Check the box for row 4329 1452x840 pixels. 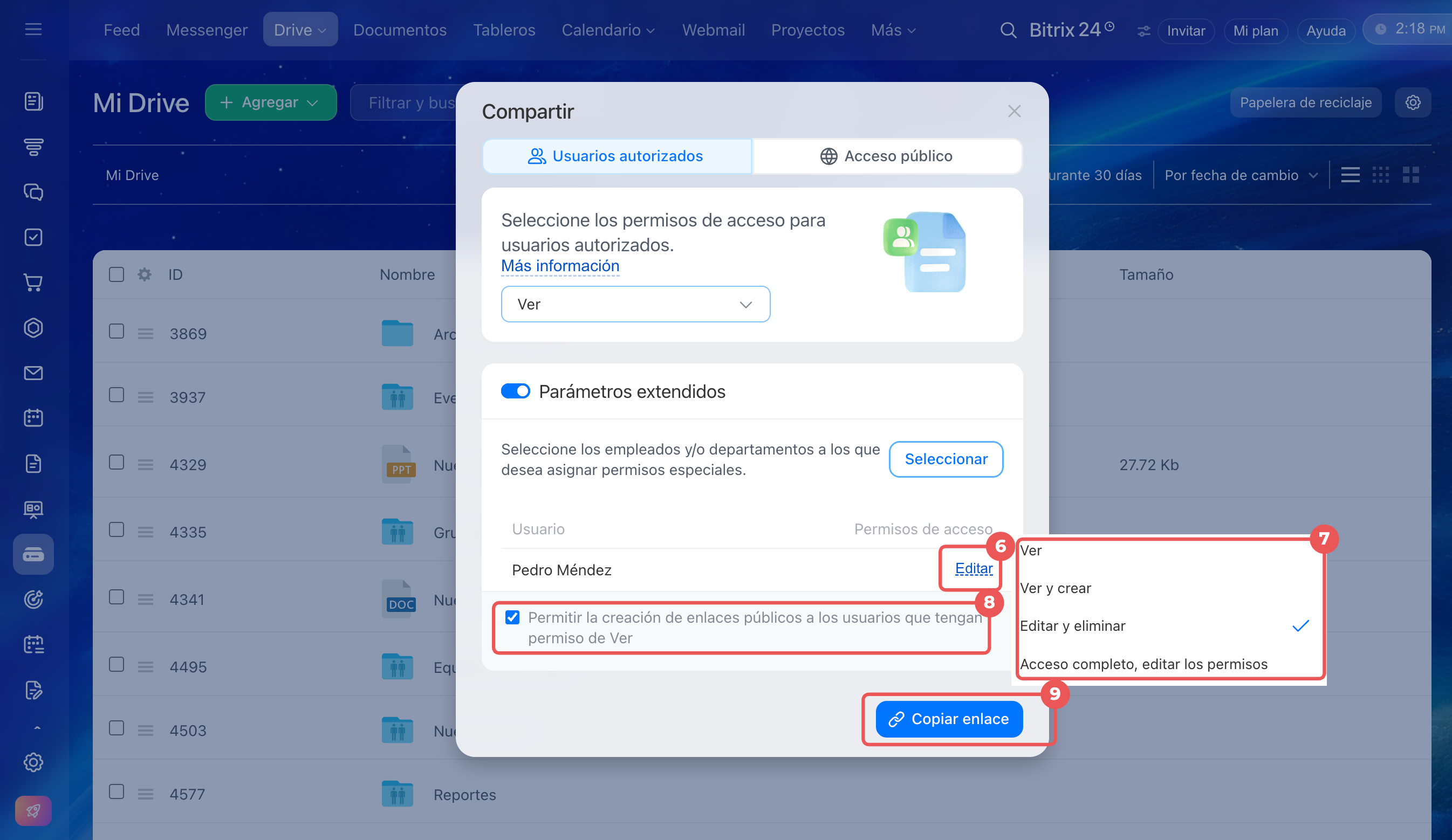(117, 462)
